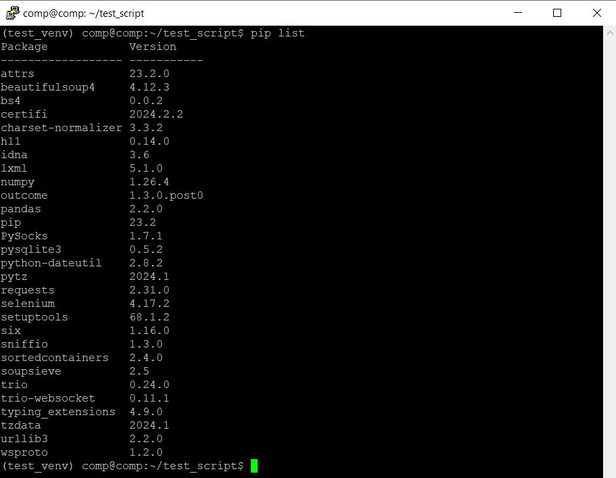This screenshot has width=616, height=478.
Task: Click the 'charset-normalizer' package name
Action: (x=61, y=128)
